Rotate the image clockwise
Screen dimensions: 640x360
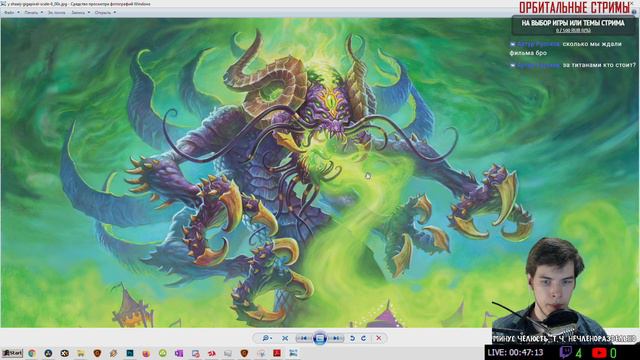[x=363, y=338]
